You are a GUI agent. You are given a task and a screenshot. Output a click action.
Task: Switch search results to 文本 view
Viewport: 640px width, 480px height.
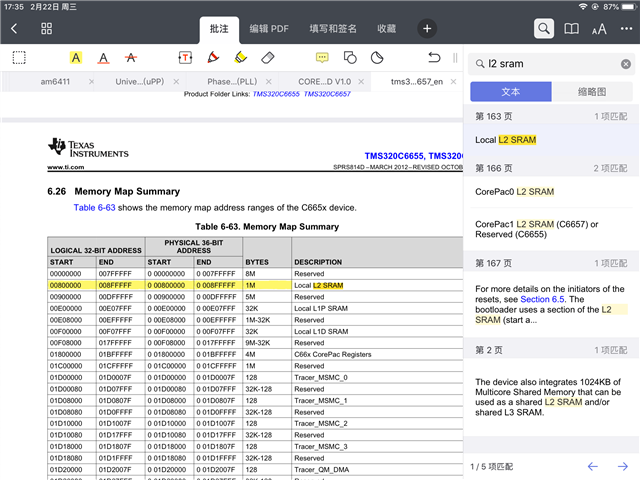tap(510, 91)
